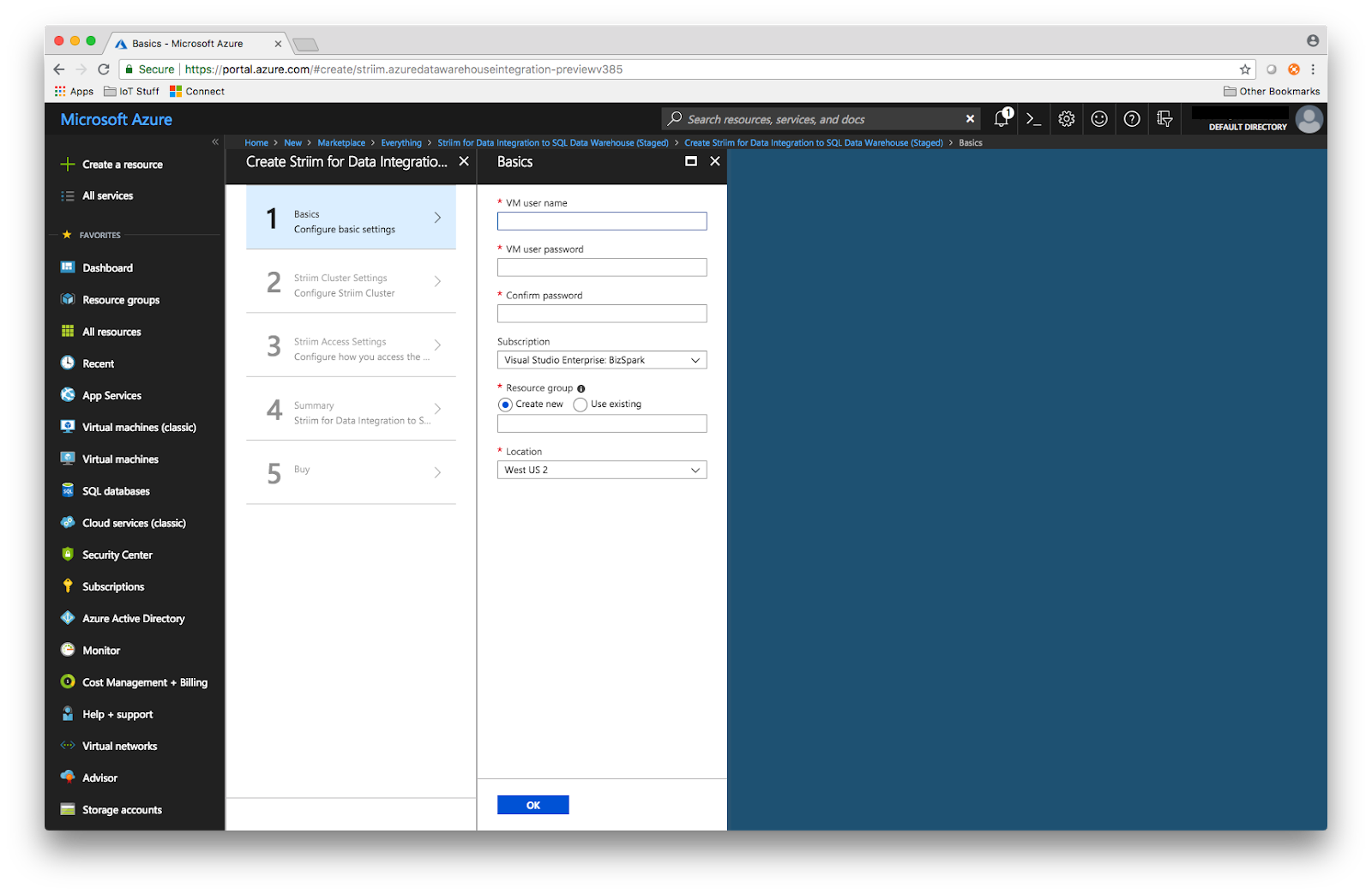
Task: Focus the VM user password field
Action: point(602,267)
